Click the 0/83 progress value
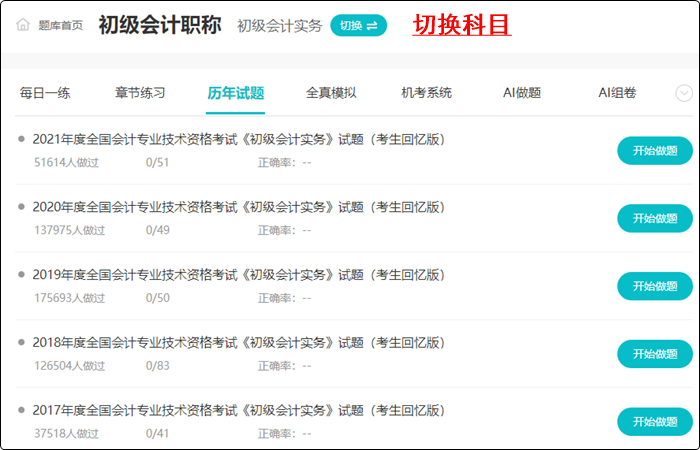Image resolution: width=700 pixels, height=450 pixels. [x=158, y=366]
